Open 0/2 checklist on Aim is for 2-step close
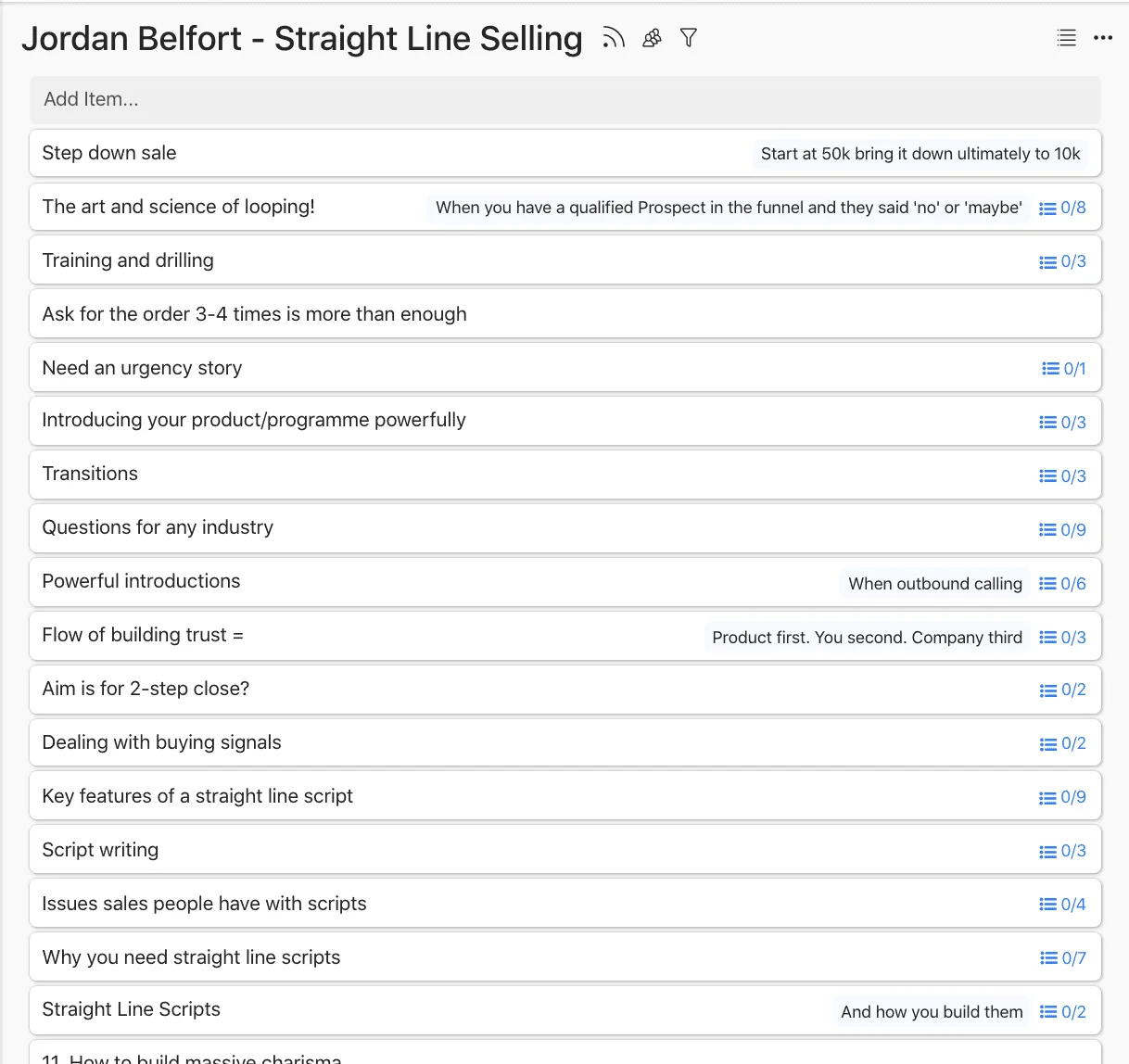The width and height of the screenshot is (1129, 1064). pyautogui.click(x=1062, y=690)
